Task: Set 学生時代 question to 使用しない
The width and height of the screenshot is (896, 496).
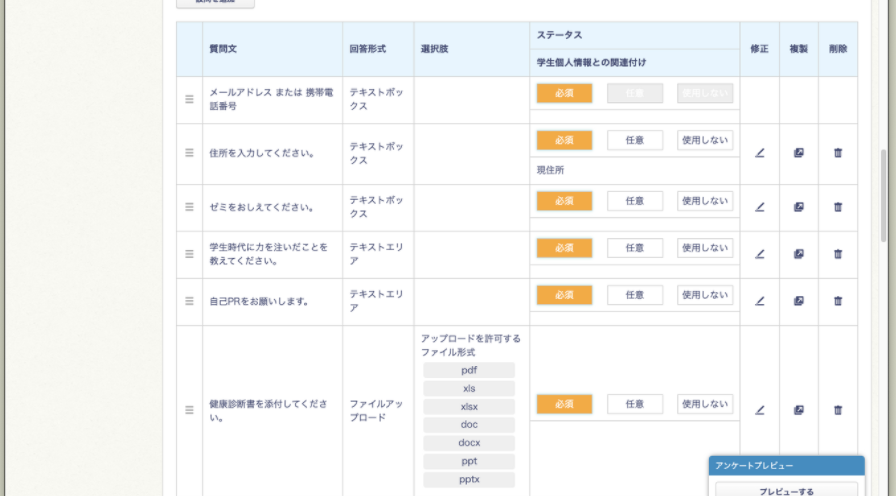Action: click(x=704, y=248)
